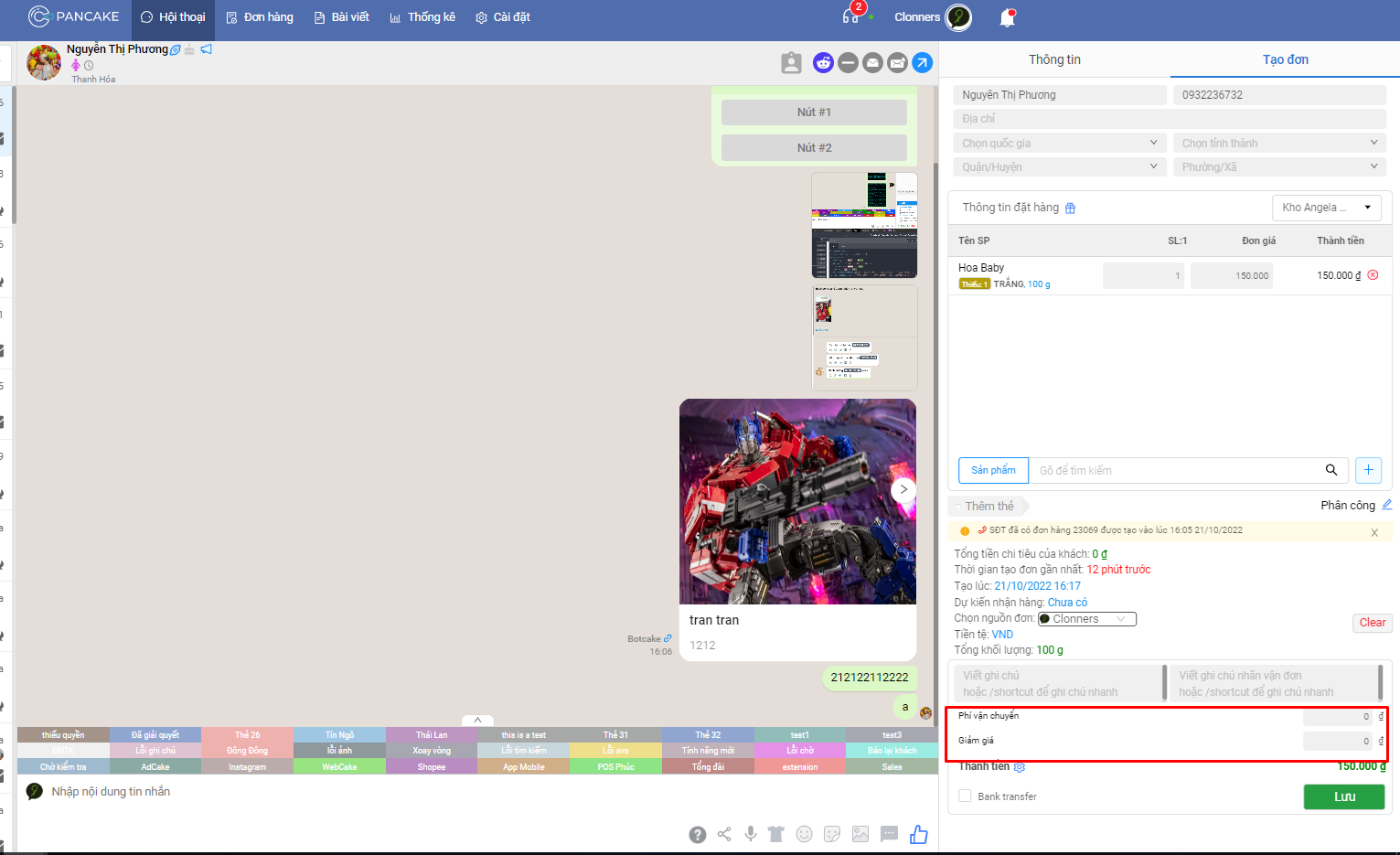The image size is (1400, 855).
Task: Click the open envelope icon in chat header
Action: click(872, 62)
